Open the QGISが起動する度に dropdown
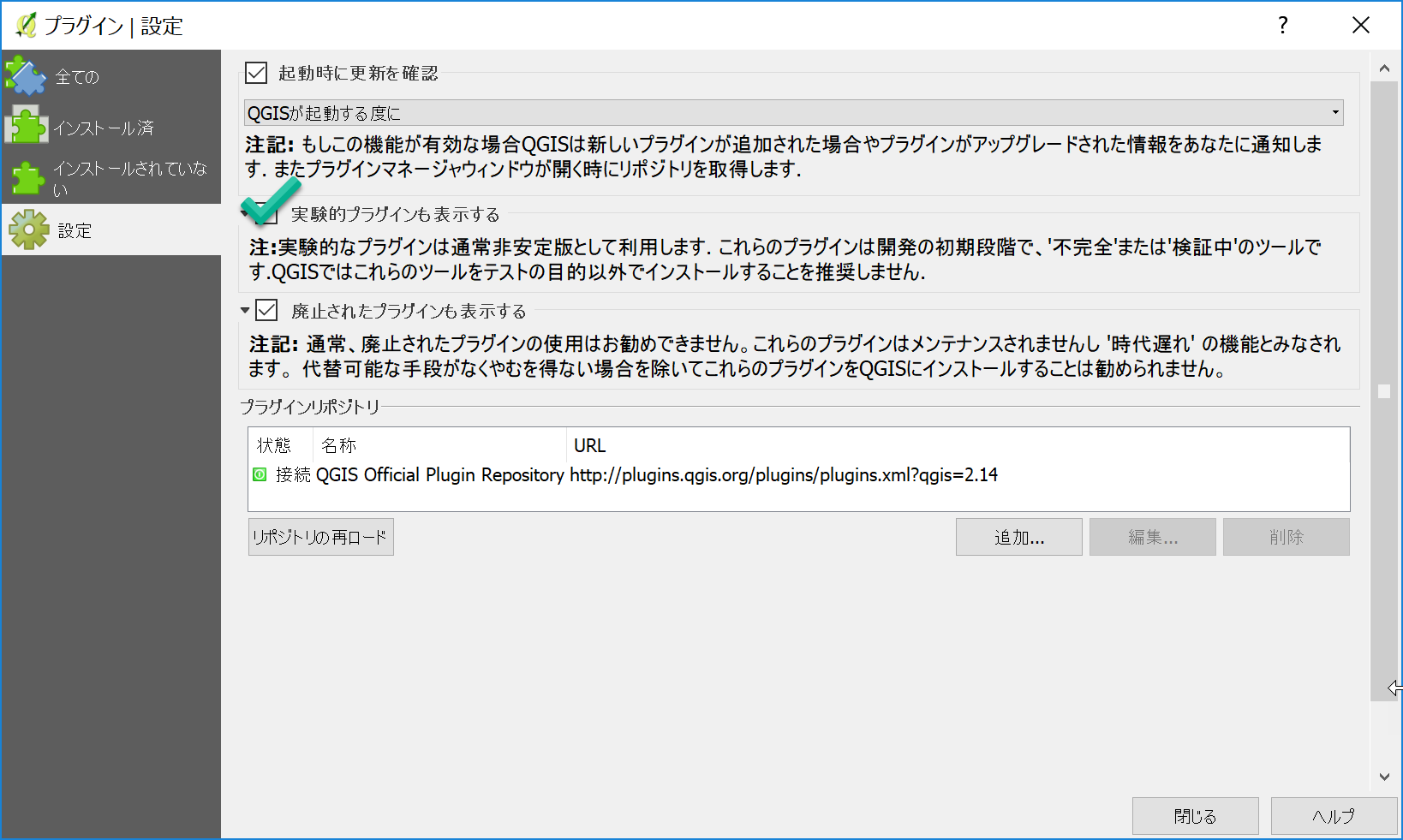Image resolution: width=1403 pixels, height=840 pixels. (794, 113)
